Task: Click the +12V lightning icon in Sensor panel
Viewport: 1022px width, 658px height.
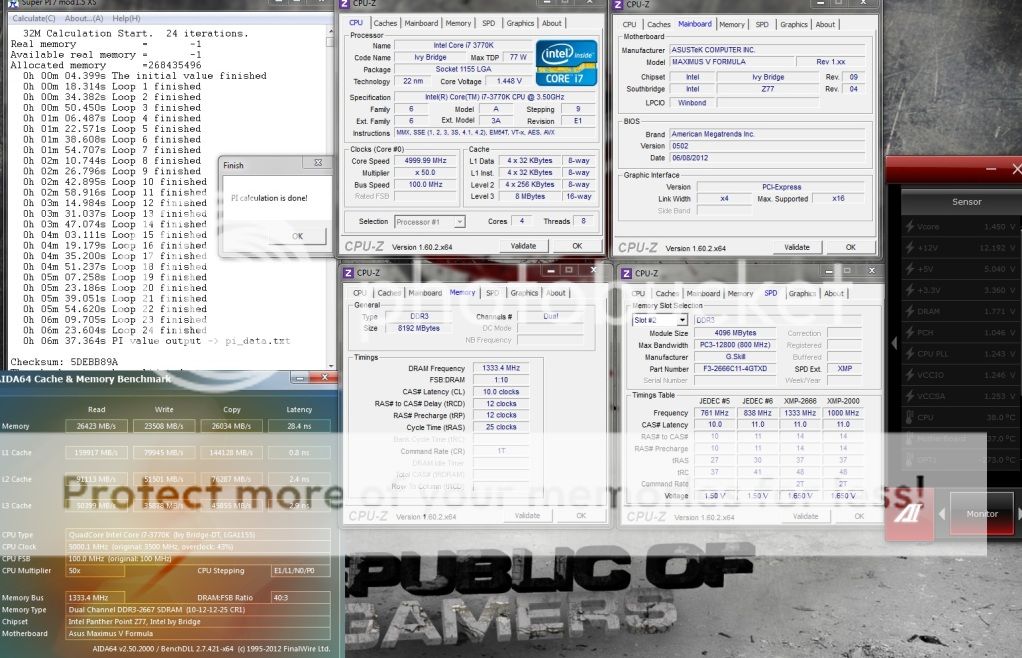Action: point(908,248)
